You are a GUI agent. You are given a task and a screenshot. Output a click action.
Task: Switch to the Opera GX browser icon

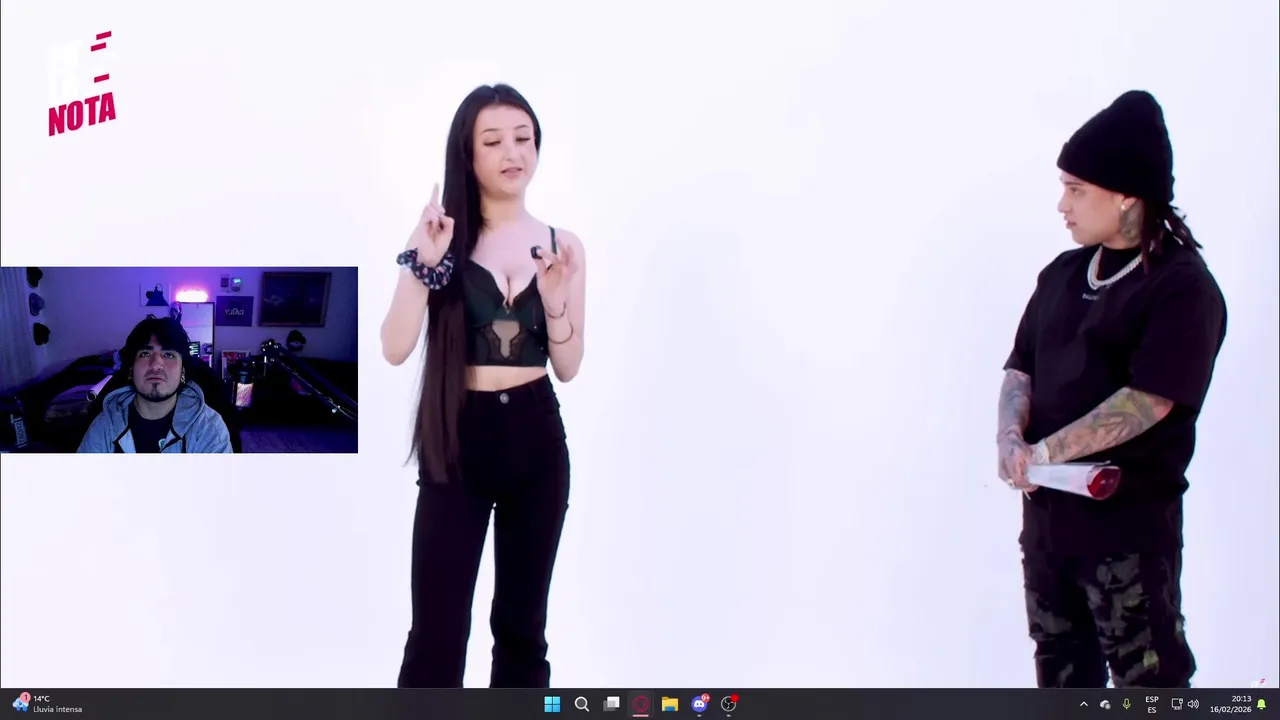(x=640, y=704)
